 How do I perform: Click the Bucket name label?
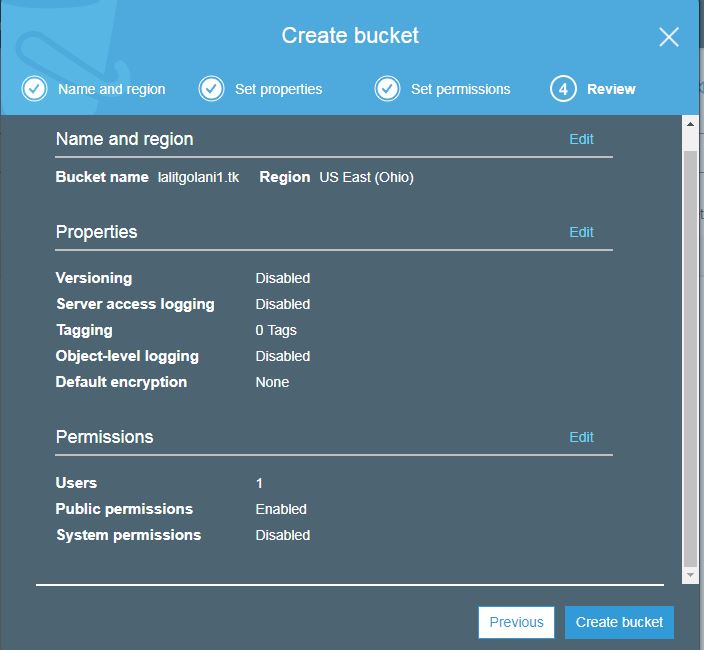(x=102, y=177)
